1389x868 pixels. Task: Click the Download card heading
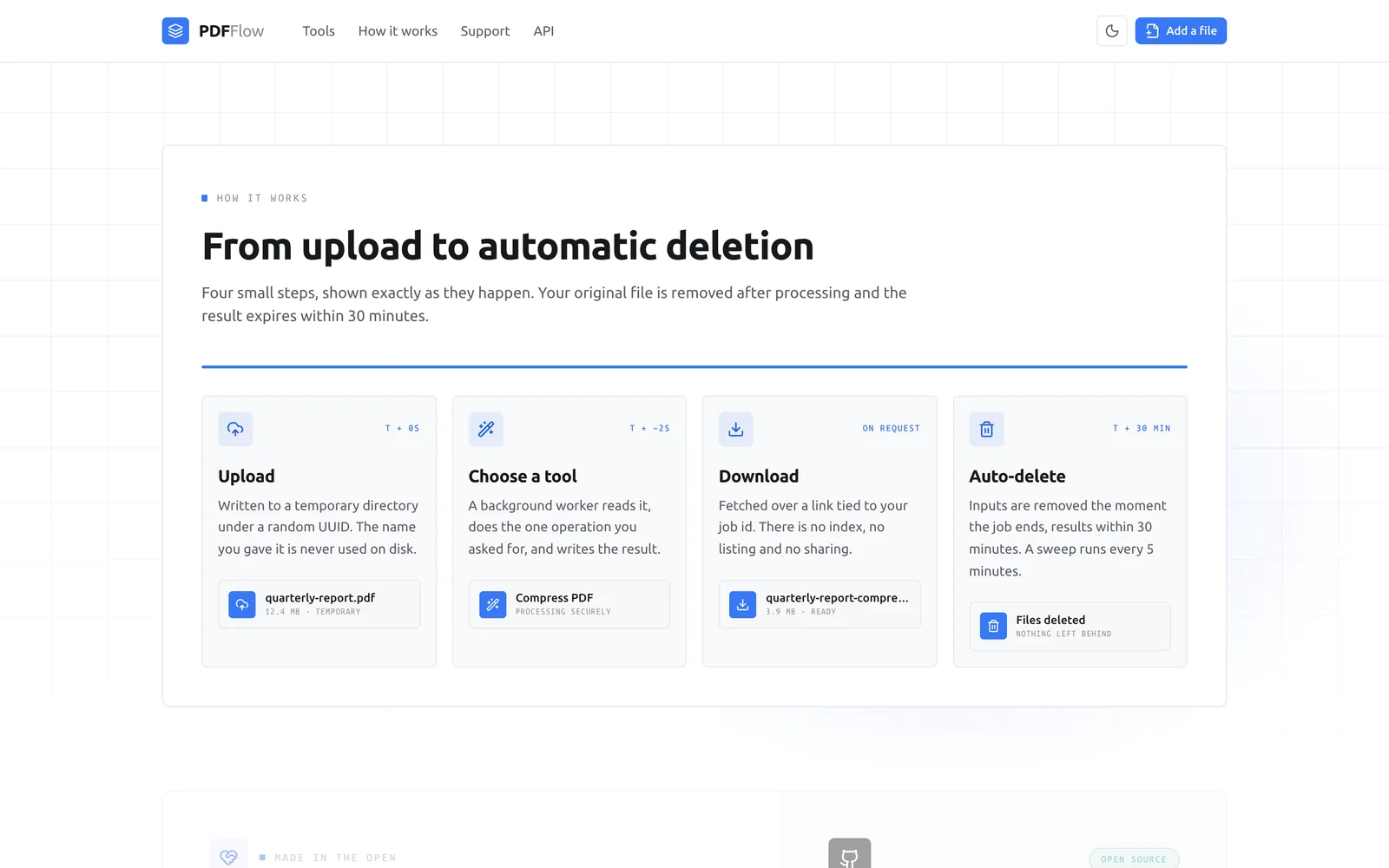click(x=759, y=476)
